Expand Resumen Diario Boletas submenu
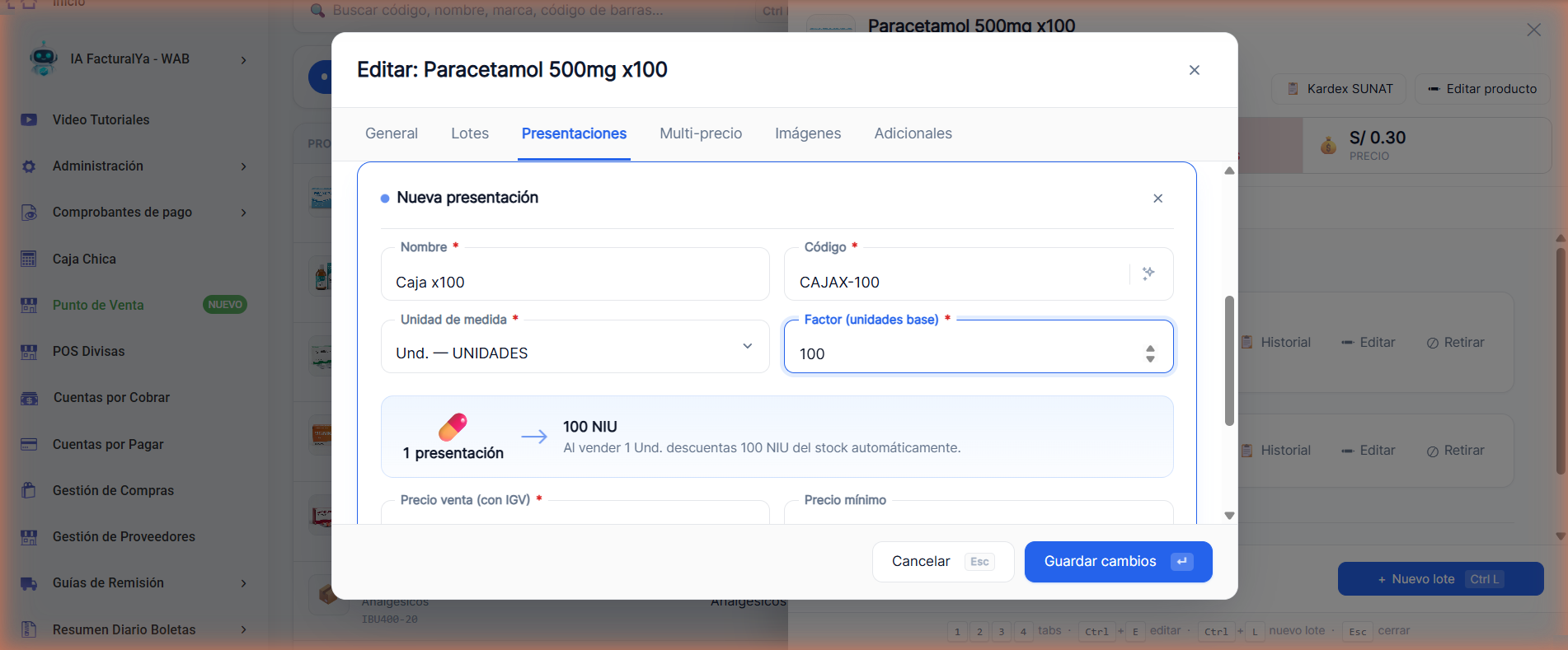 click(x=244, y=629)
